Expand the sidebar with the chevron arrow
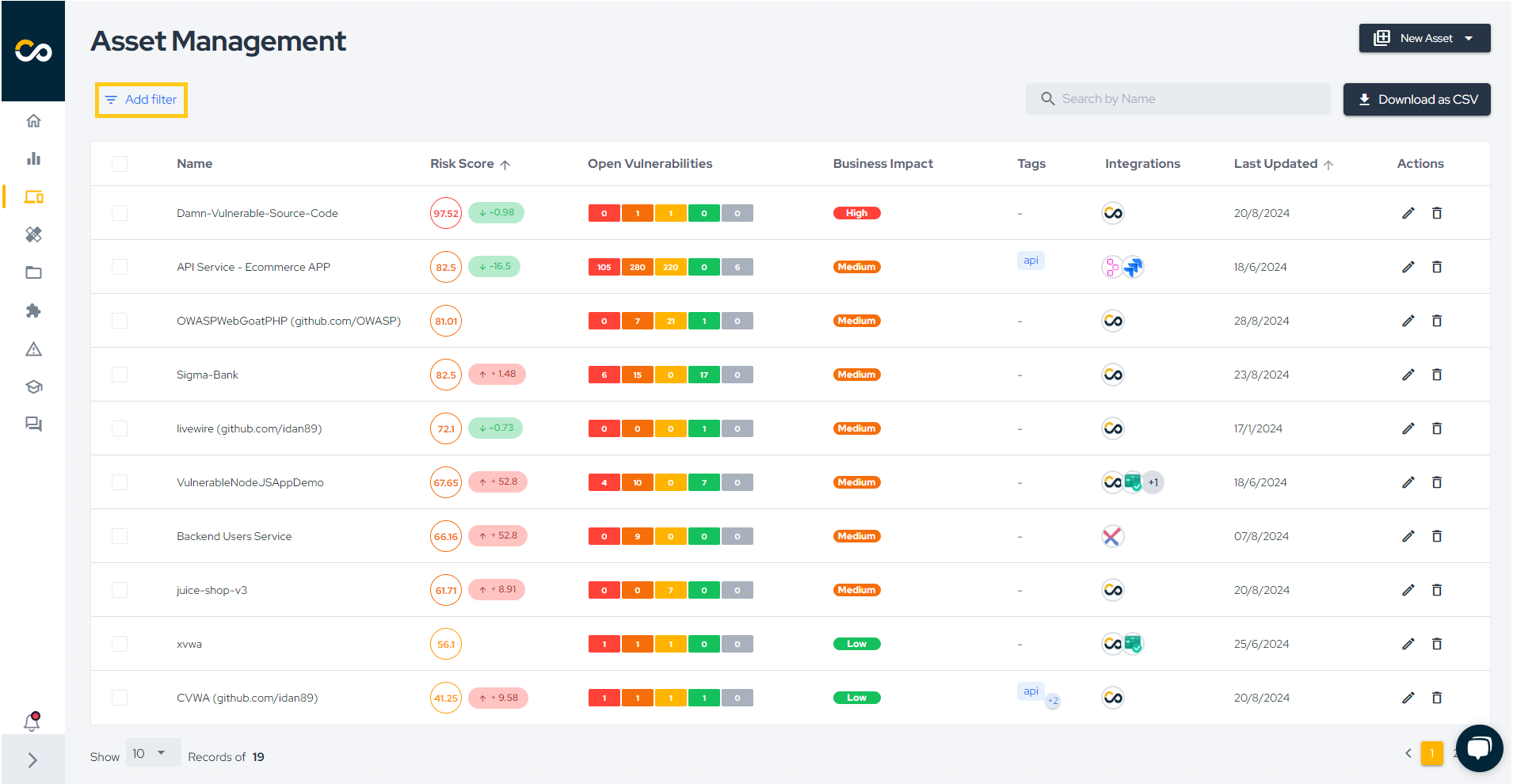Image resolution: width=1513 pixels, height=784 pixels. [32, 760]
